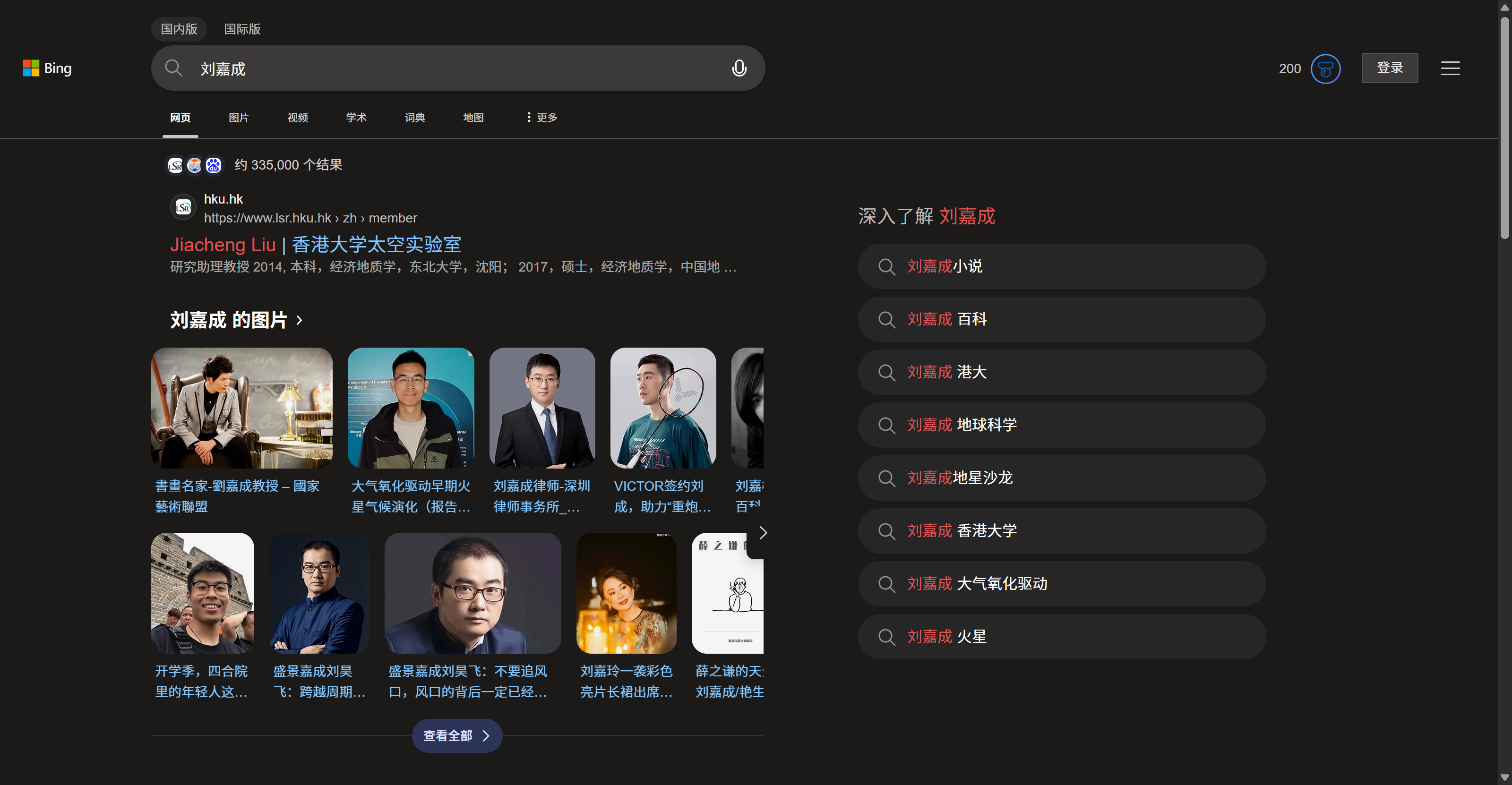Image resolution: width=1512 pixels, height=785 pixels.
Task: Open Jiacheng Liu 香港大学太空实验室 result link
Action: pyautogui.click(x=315, y=245)
